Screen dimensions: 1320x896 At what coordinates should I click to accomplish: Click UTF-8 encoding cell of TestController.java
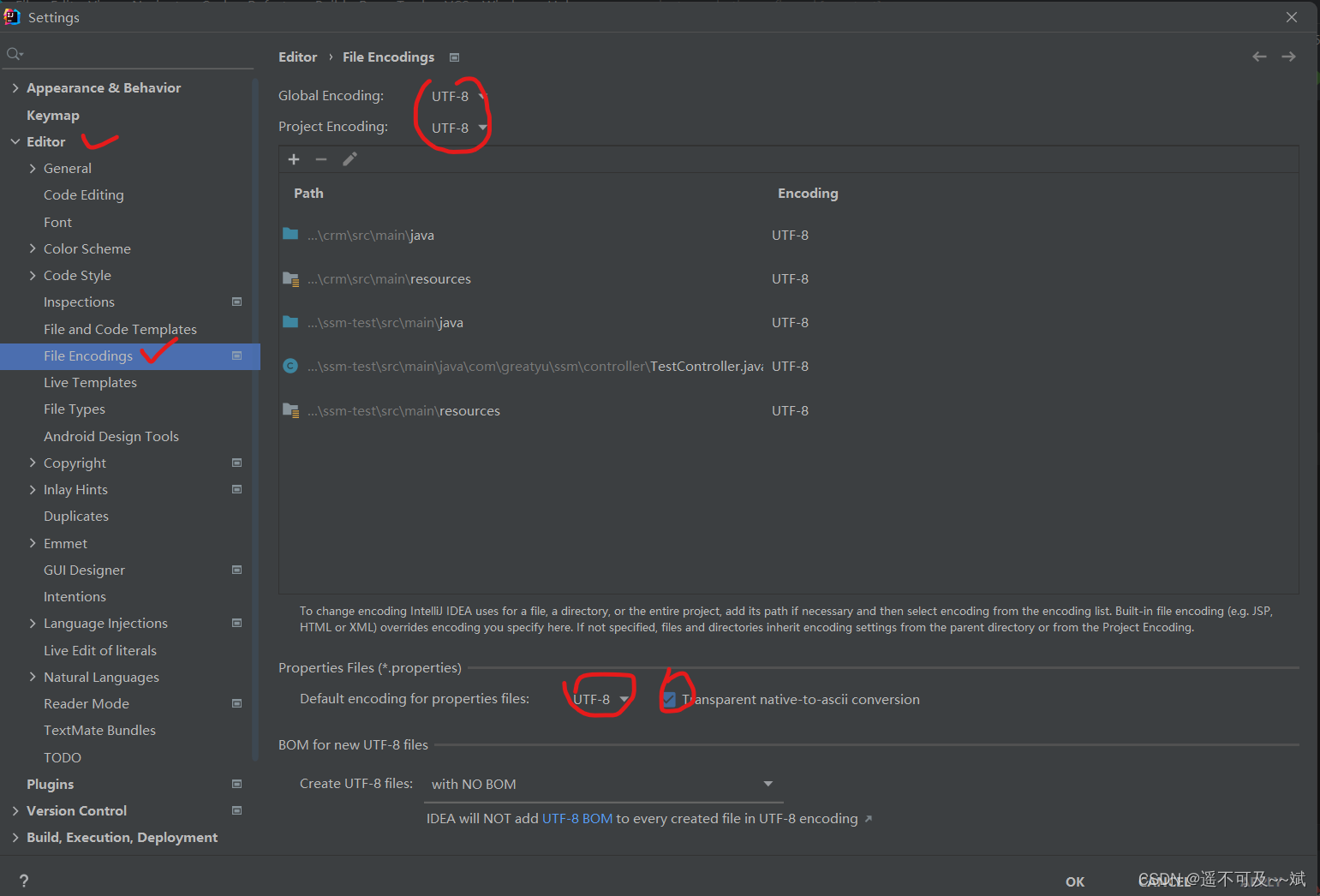790,366
